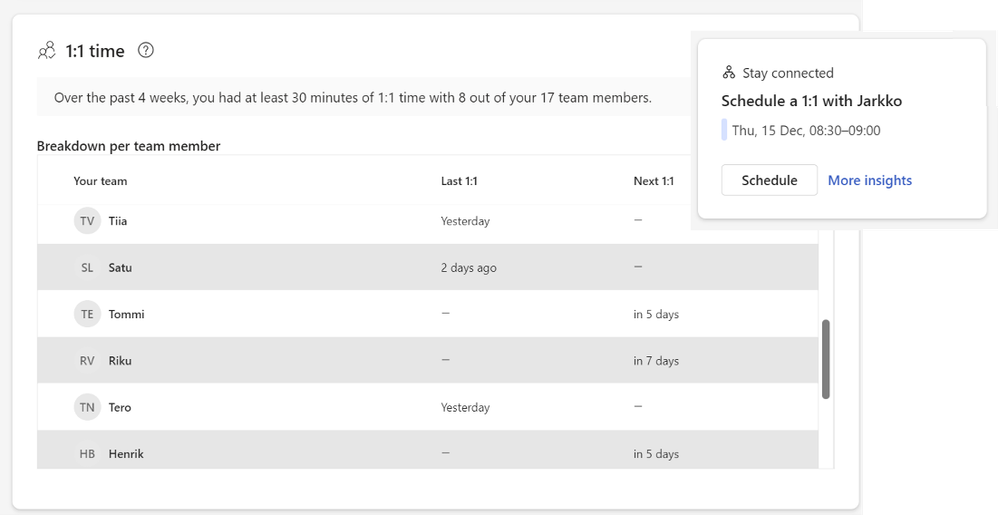Select the Henrik team member name

tap(126, 454)
